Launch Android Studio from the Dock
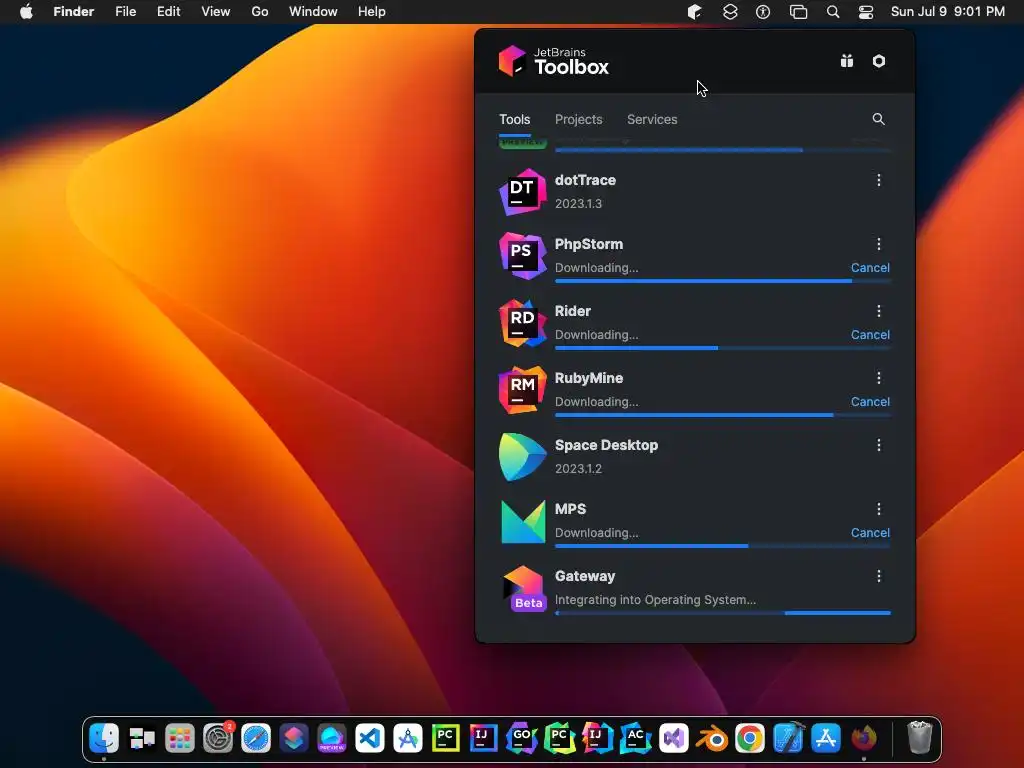The image size is (1024, 768). click(408, 739)
